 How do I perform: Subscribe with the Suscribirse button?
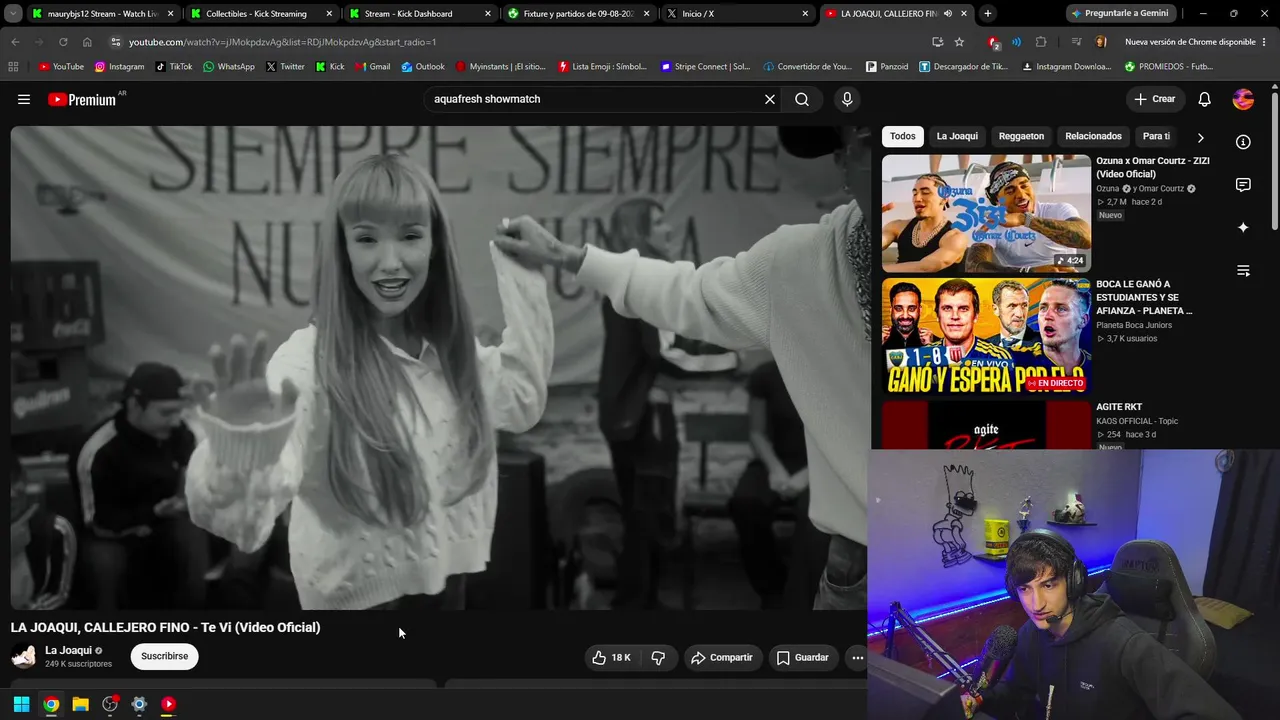(164, 657)
